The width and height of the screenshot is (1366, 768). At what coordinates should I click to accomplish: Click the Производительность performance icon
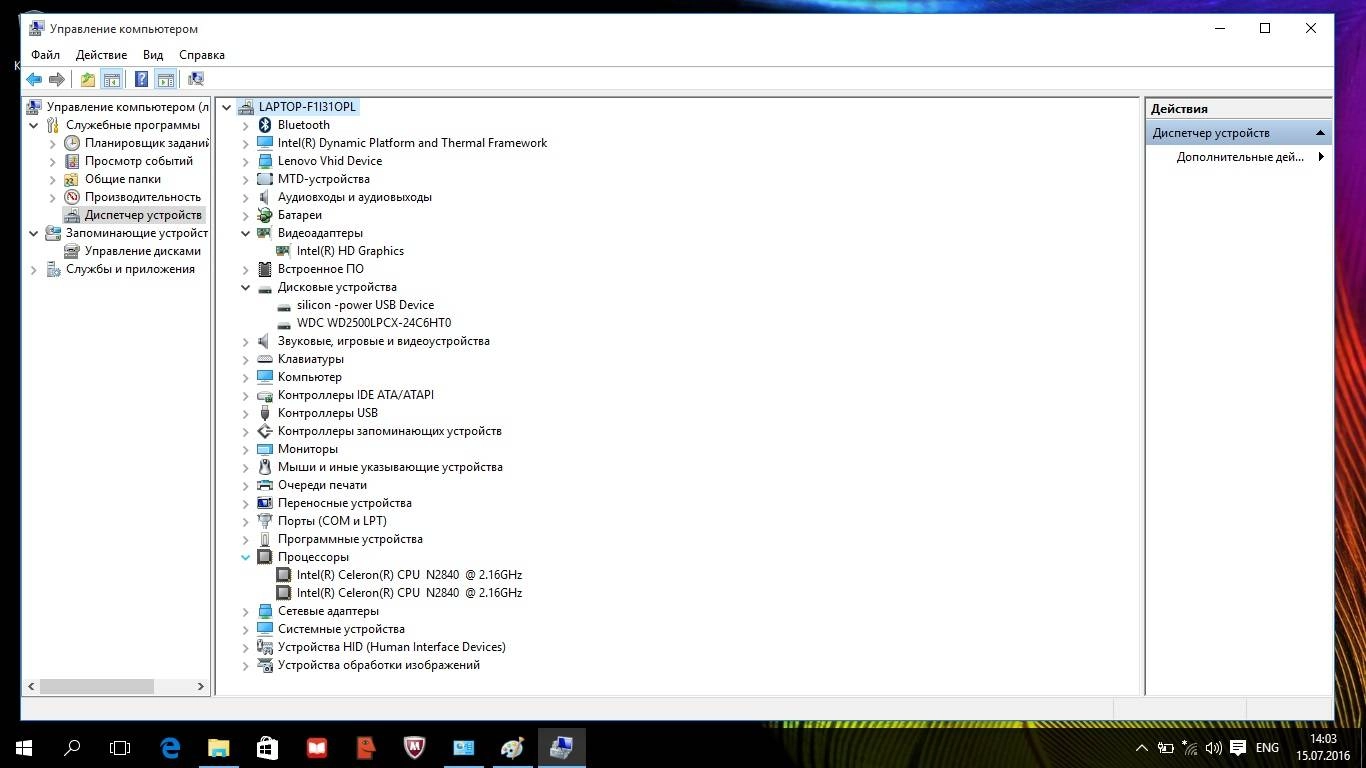72,197
